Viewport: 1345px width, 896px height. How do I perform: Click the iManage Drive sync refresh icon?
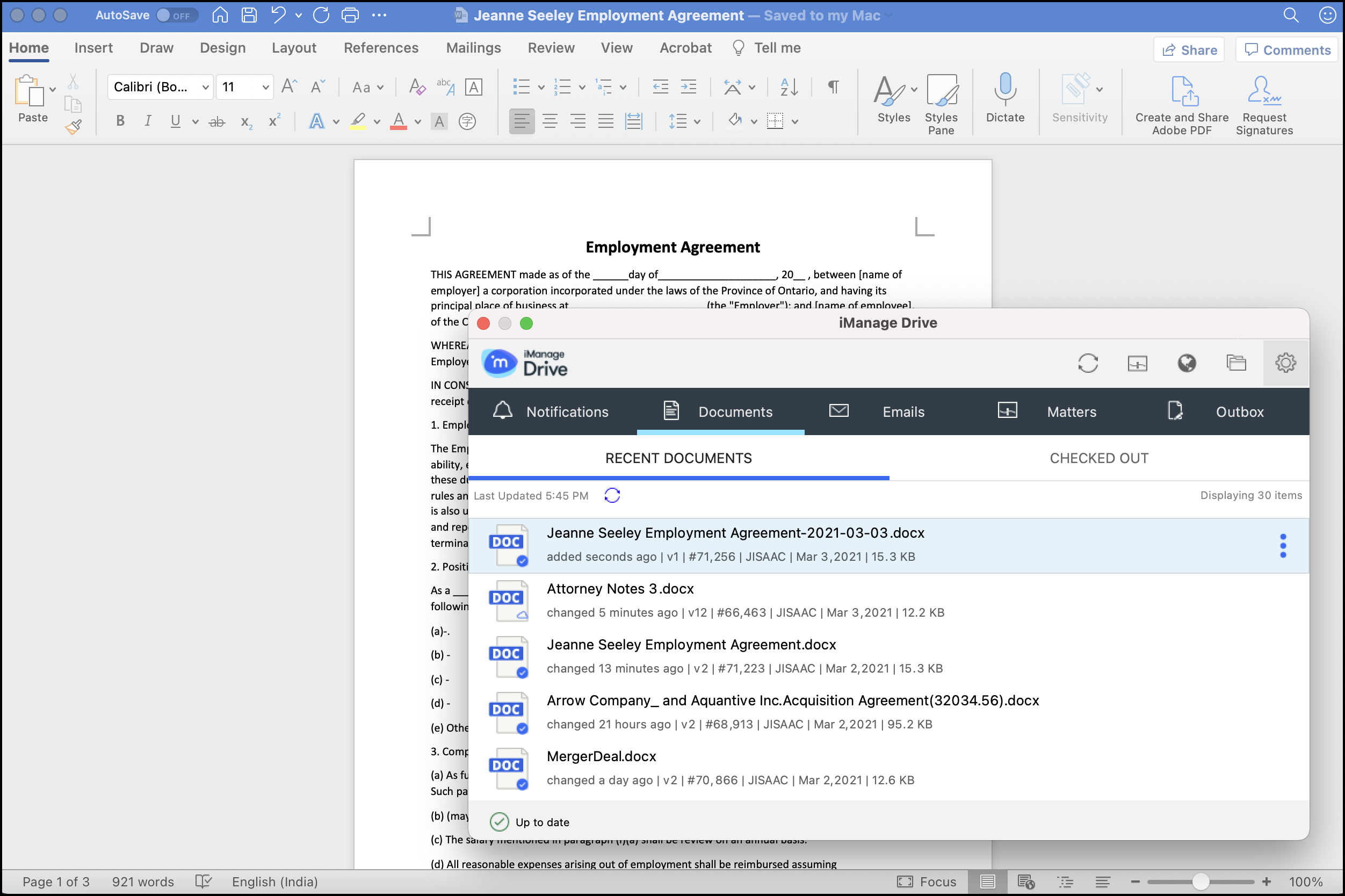1087,363
